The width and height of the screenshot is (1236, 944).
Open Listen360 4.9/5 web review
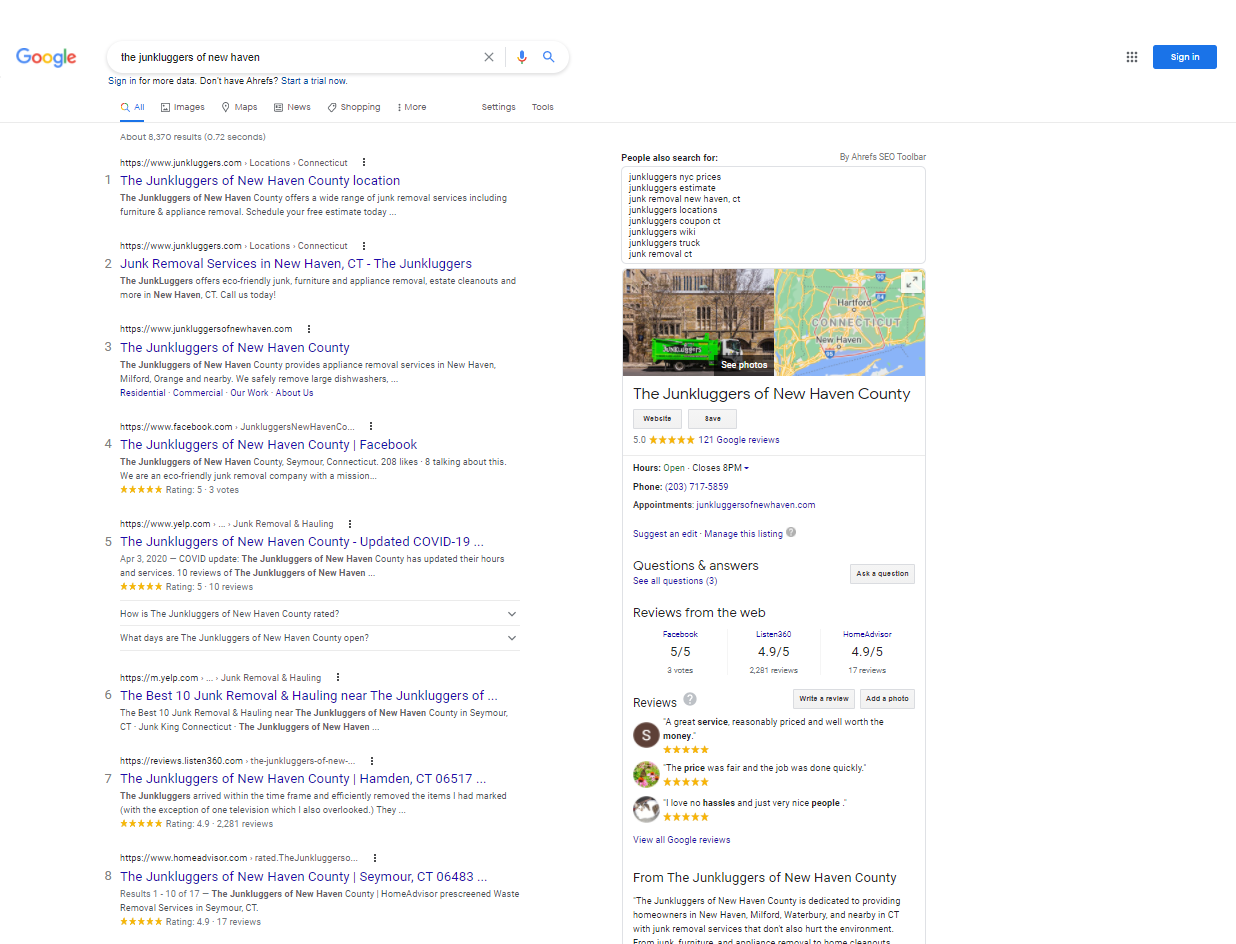774,634
